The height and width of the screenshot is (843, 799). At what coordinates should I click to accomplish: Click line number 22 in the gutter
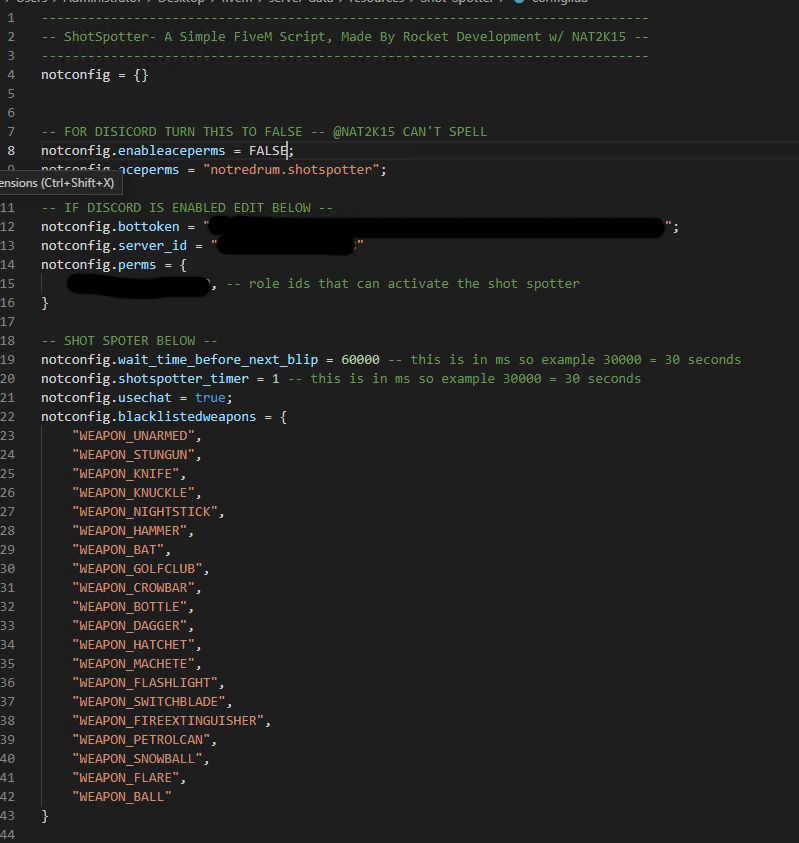[11, 416]
